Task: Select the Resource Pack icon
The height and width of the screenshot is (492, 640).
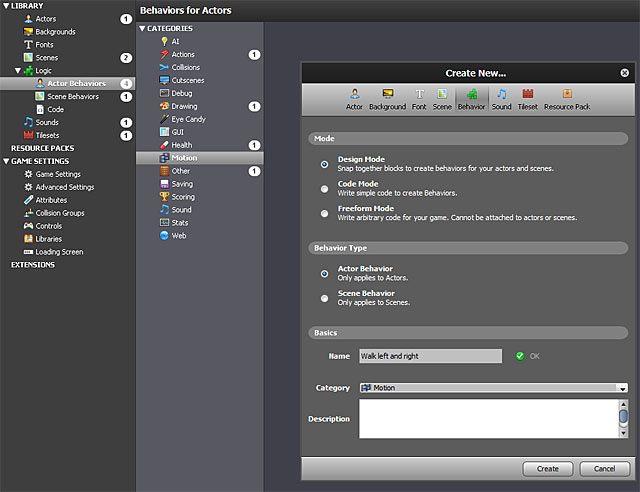Action: 566,94
